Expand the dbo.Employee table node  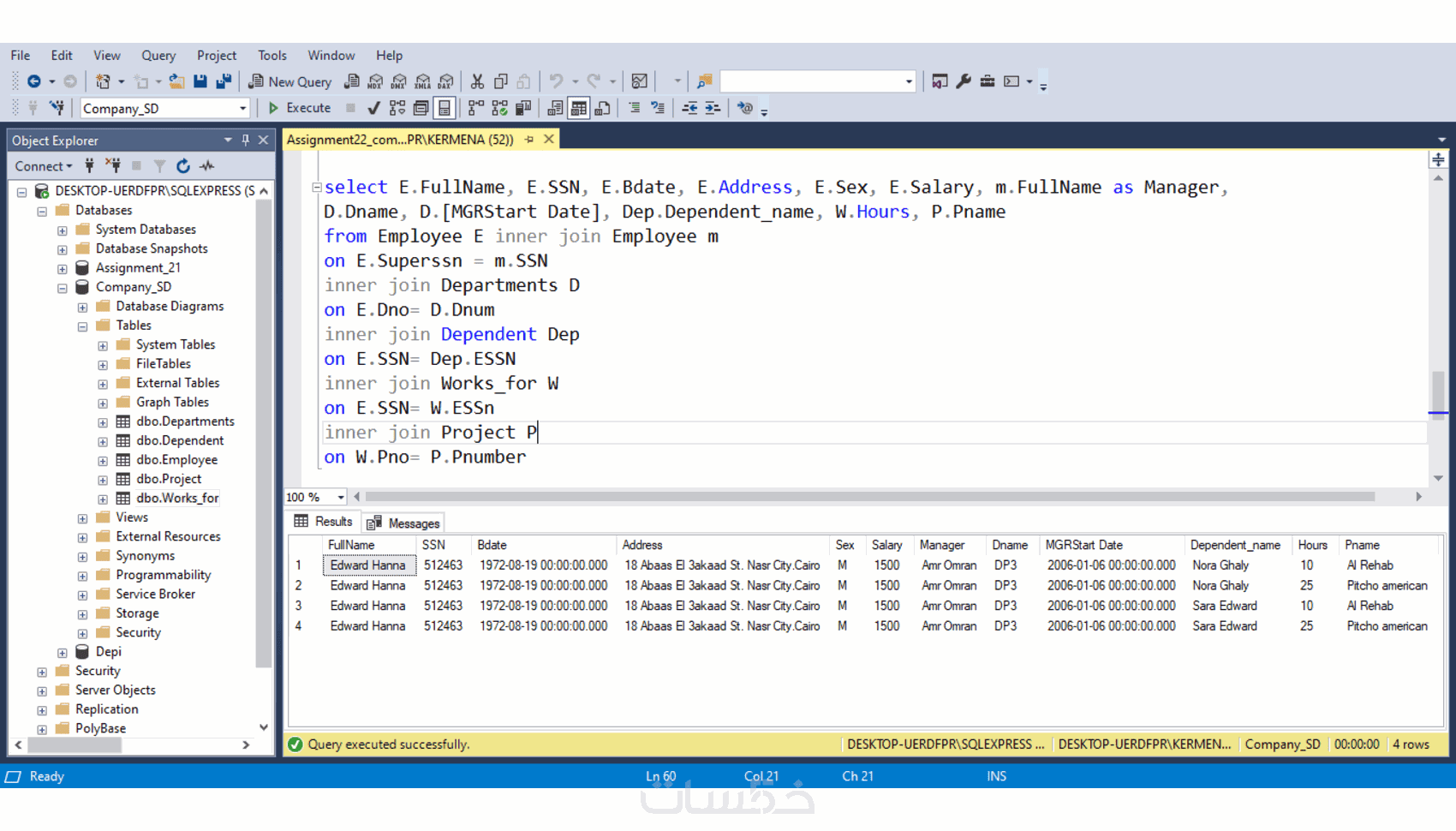(x=103, y=461)
